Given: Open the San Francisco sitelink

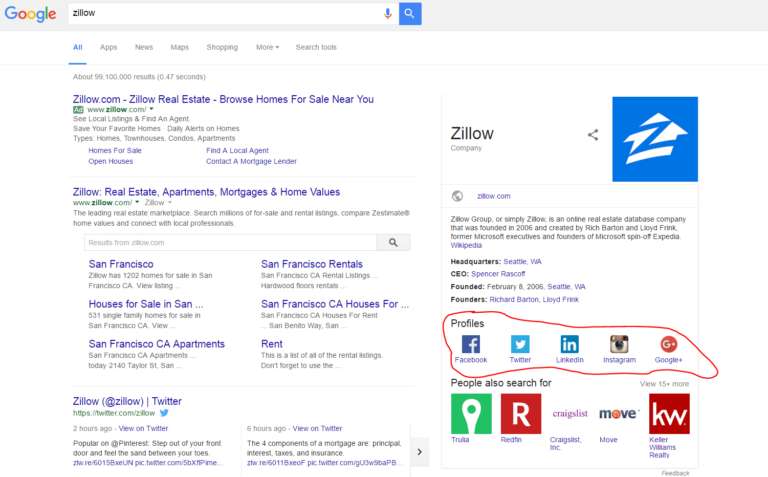Looking at the screenshot, I should (x=121, y=264).
